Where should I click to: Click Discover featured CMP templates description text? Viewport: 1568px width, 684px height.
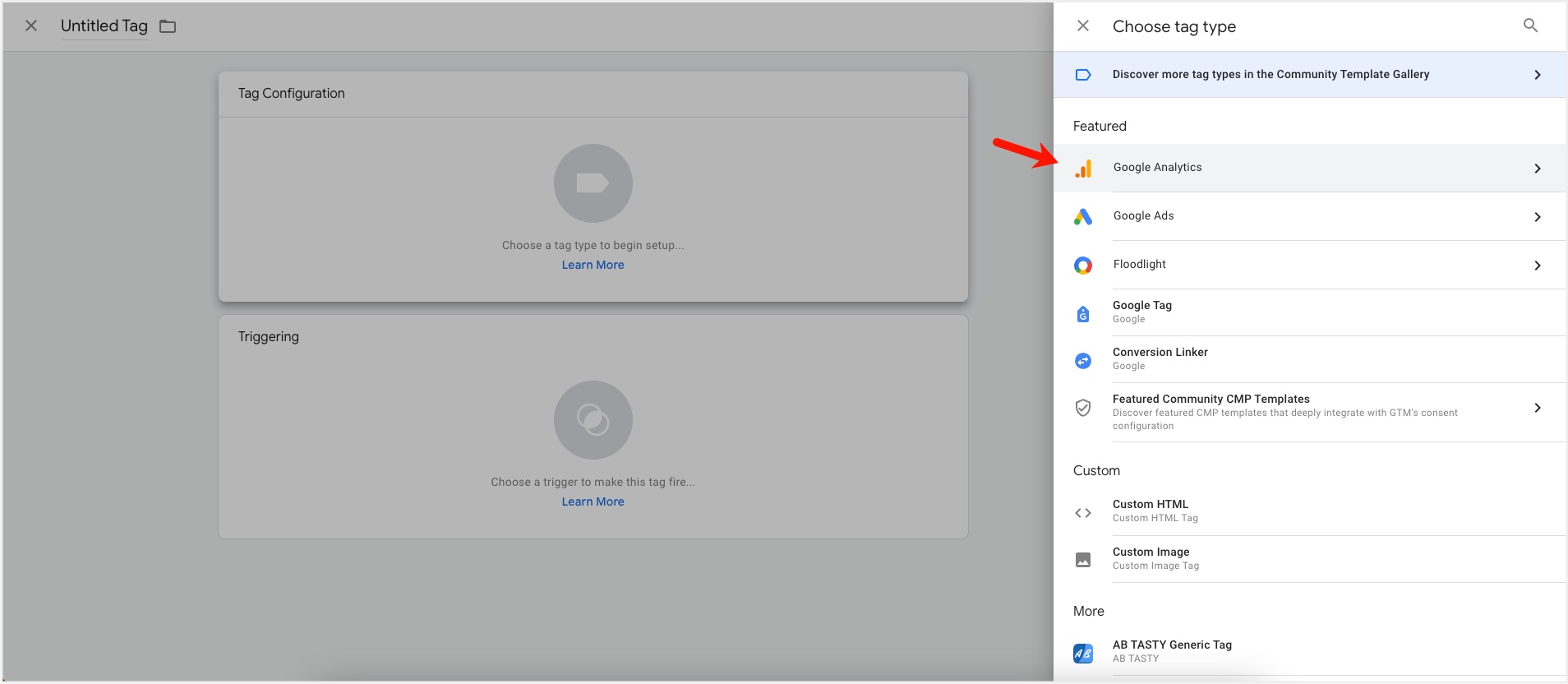(1285, 419)
